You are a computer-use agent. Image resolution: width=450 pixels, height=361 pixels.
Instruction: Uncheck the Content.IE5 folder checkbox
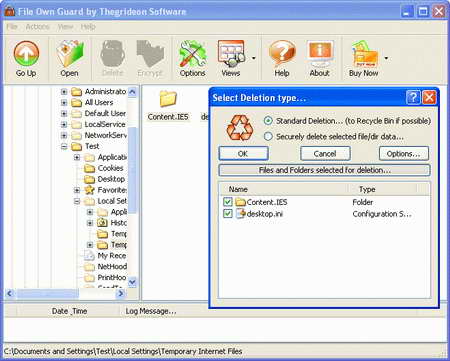(228, 202)
